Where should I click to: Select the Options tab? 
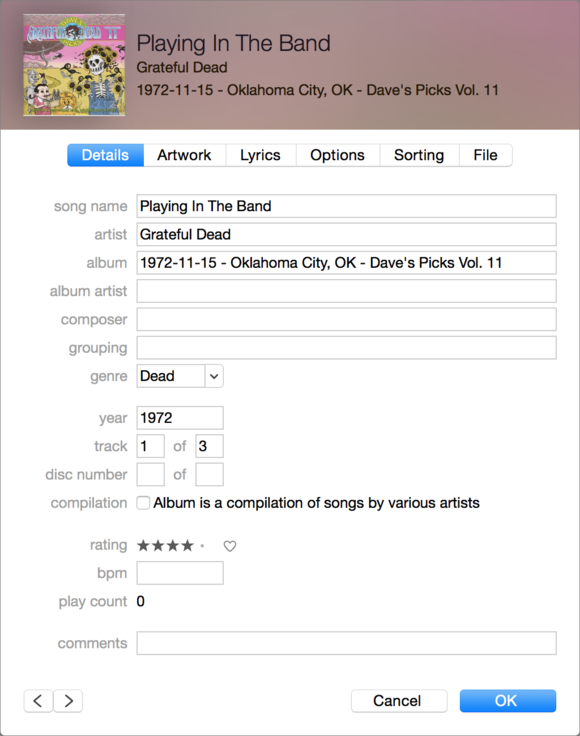pyautogui.click(x=337, y=155)
